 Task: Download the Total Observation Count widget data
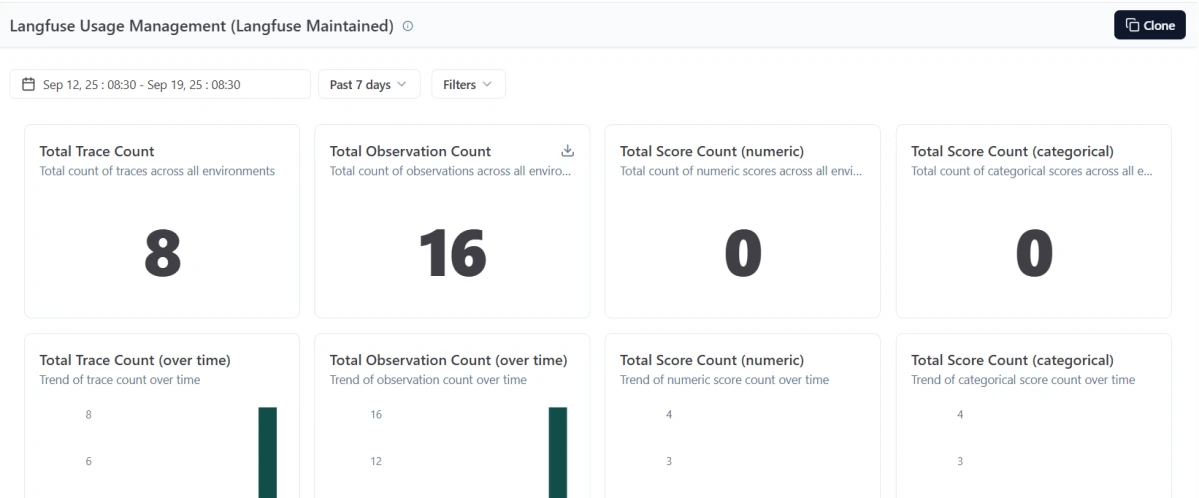point(567,151)
